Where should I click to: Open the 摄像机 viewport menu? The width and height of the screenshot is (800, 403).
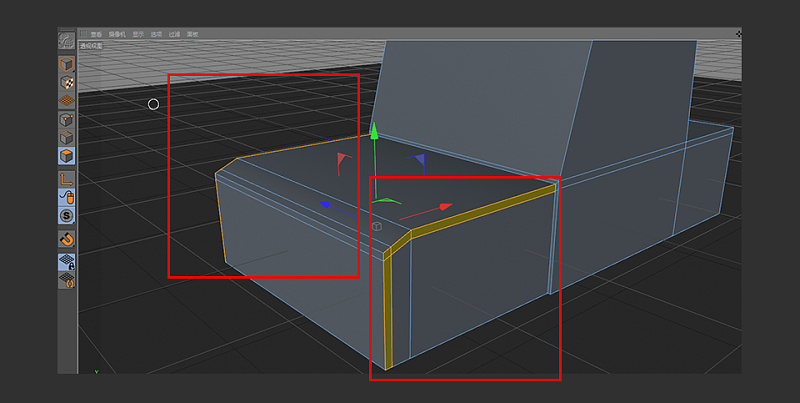click(x=117, y=34)
